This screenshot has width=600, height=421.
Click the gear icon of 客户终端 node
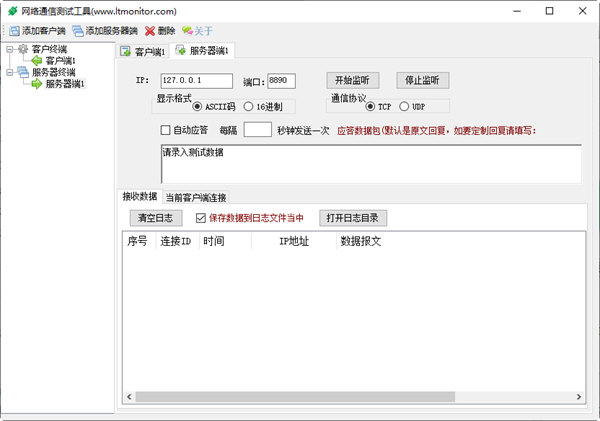coord(23,49)
